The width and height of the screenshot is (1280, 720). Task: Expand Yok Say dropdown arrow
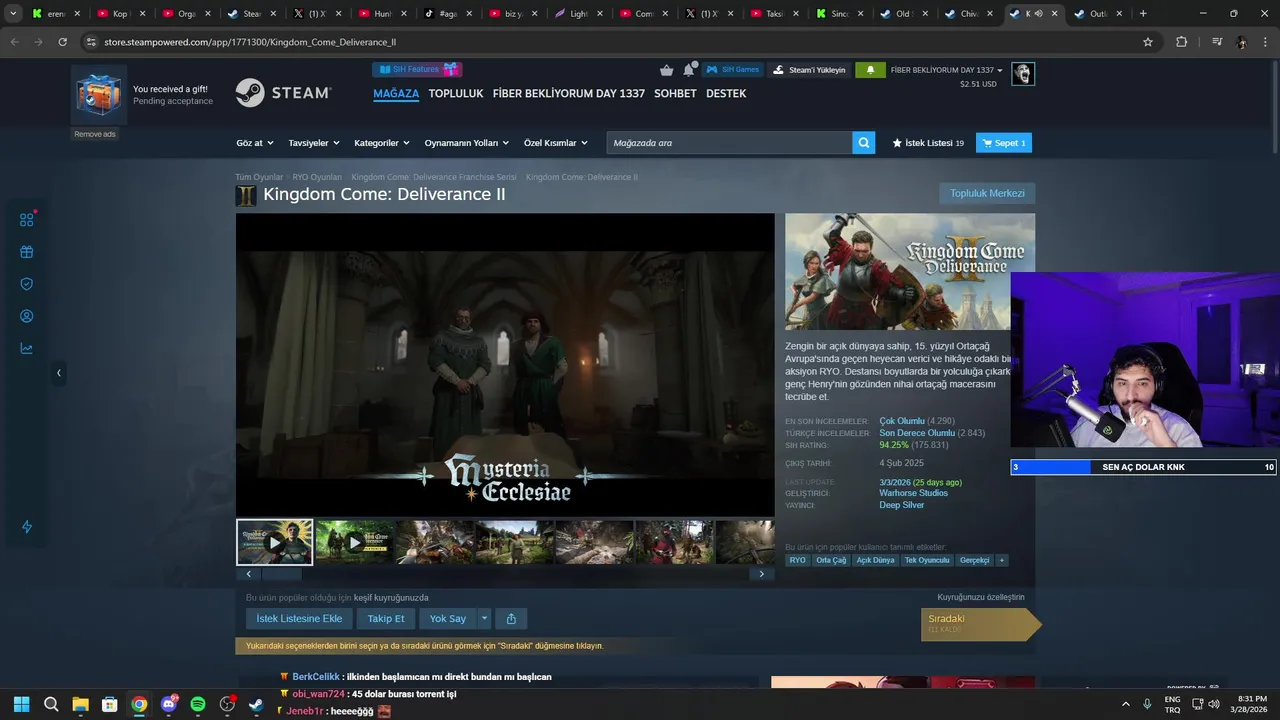coord(484,618)
